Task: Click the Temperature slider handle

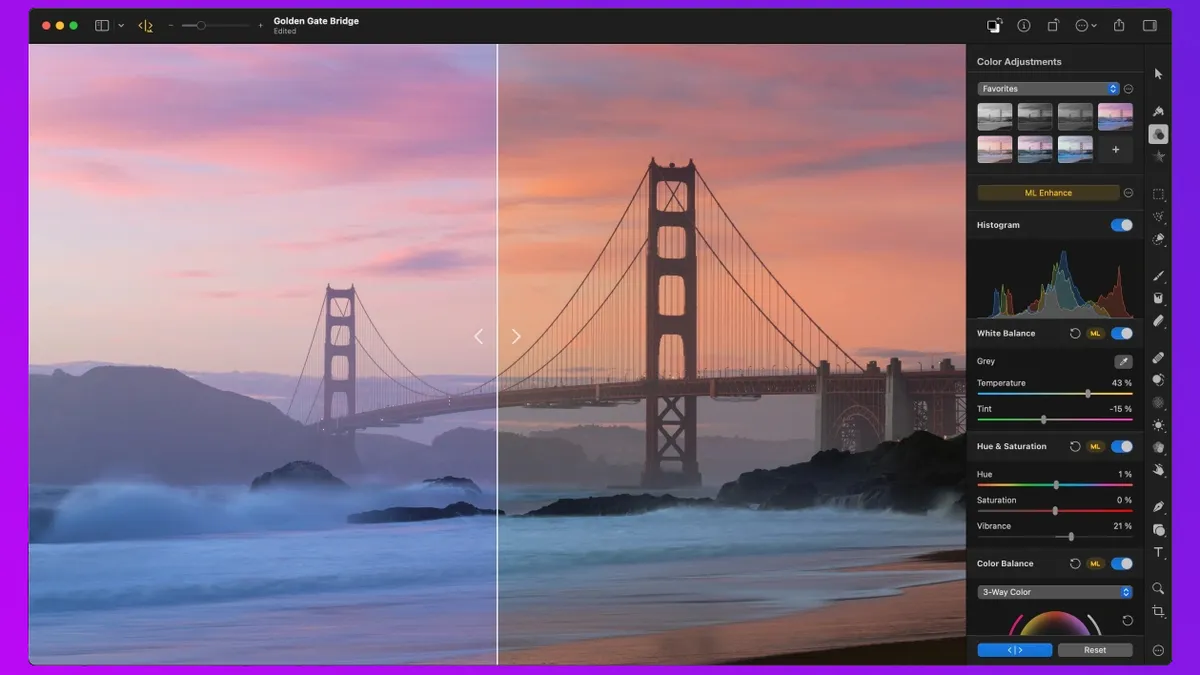Action: (x=1088, y=394)
